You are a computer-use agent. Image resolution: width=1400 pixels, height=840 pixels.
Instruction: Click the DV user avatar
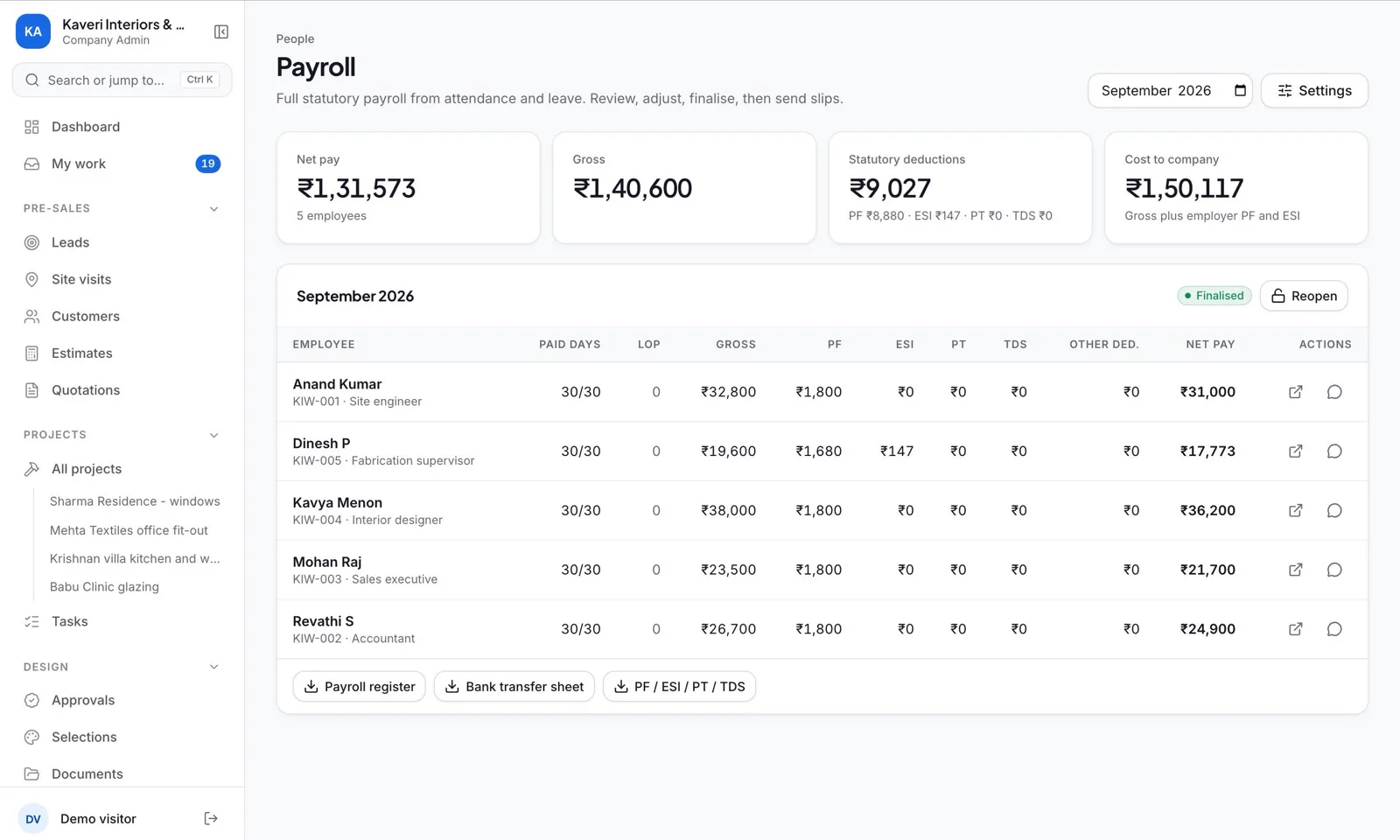33,819
